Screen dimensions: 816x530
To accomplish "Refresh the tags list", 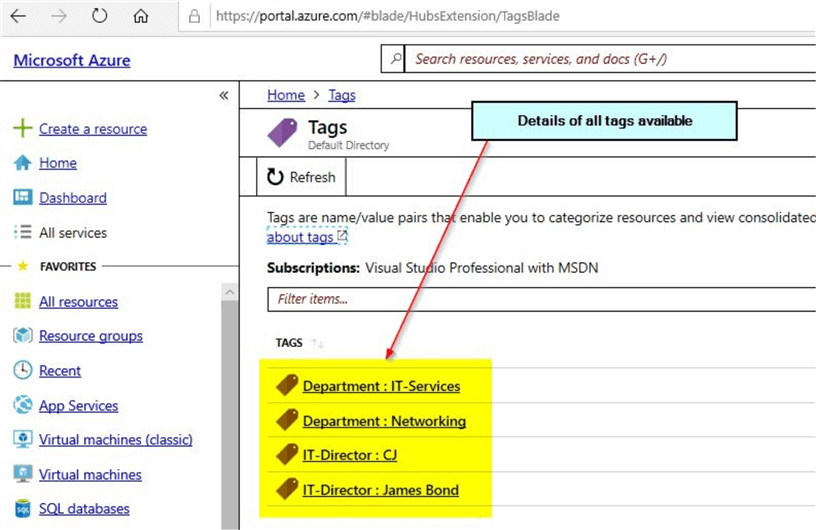I will point(301,177).
